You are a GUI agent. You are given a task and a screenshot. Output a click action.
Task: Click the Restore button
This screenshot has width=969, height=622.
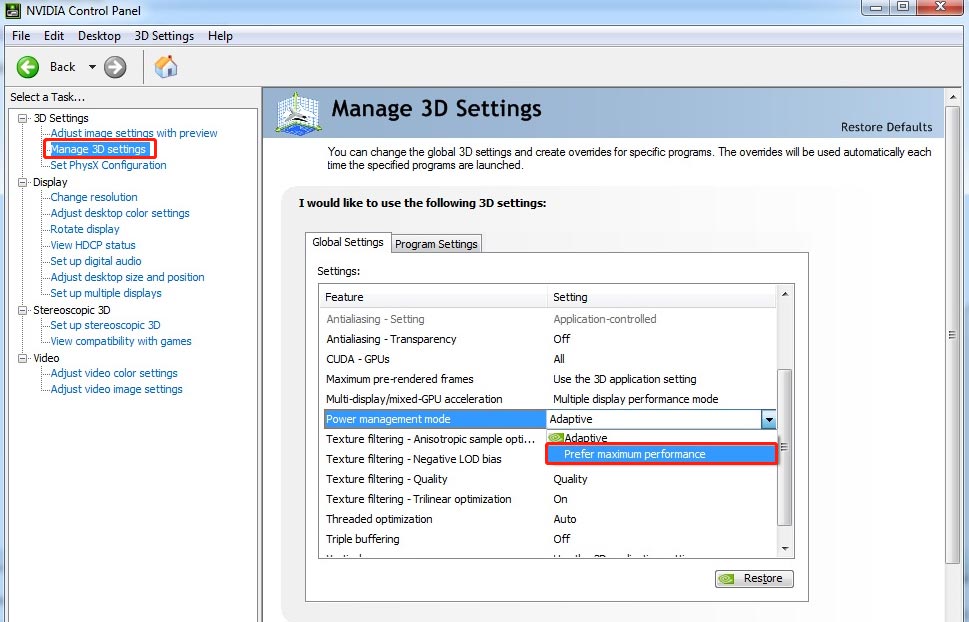click(x=753, y=578)
